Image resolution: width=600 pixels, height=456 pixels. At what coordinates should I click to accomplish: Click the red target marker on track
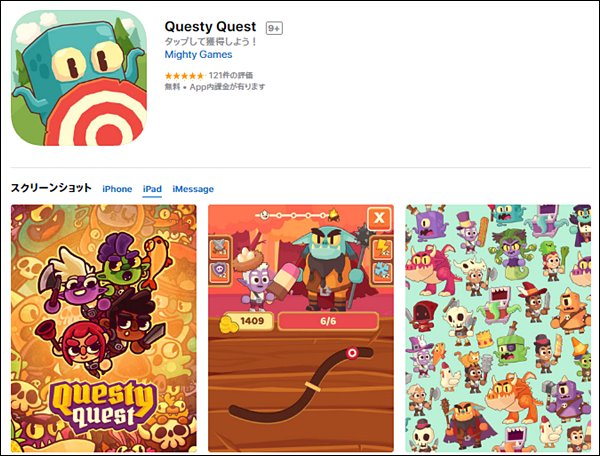pyautogui.click(x=352, y=353)
